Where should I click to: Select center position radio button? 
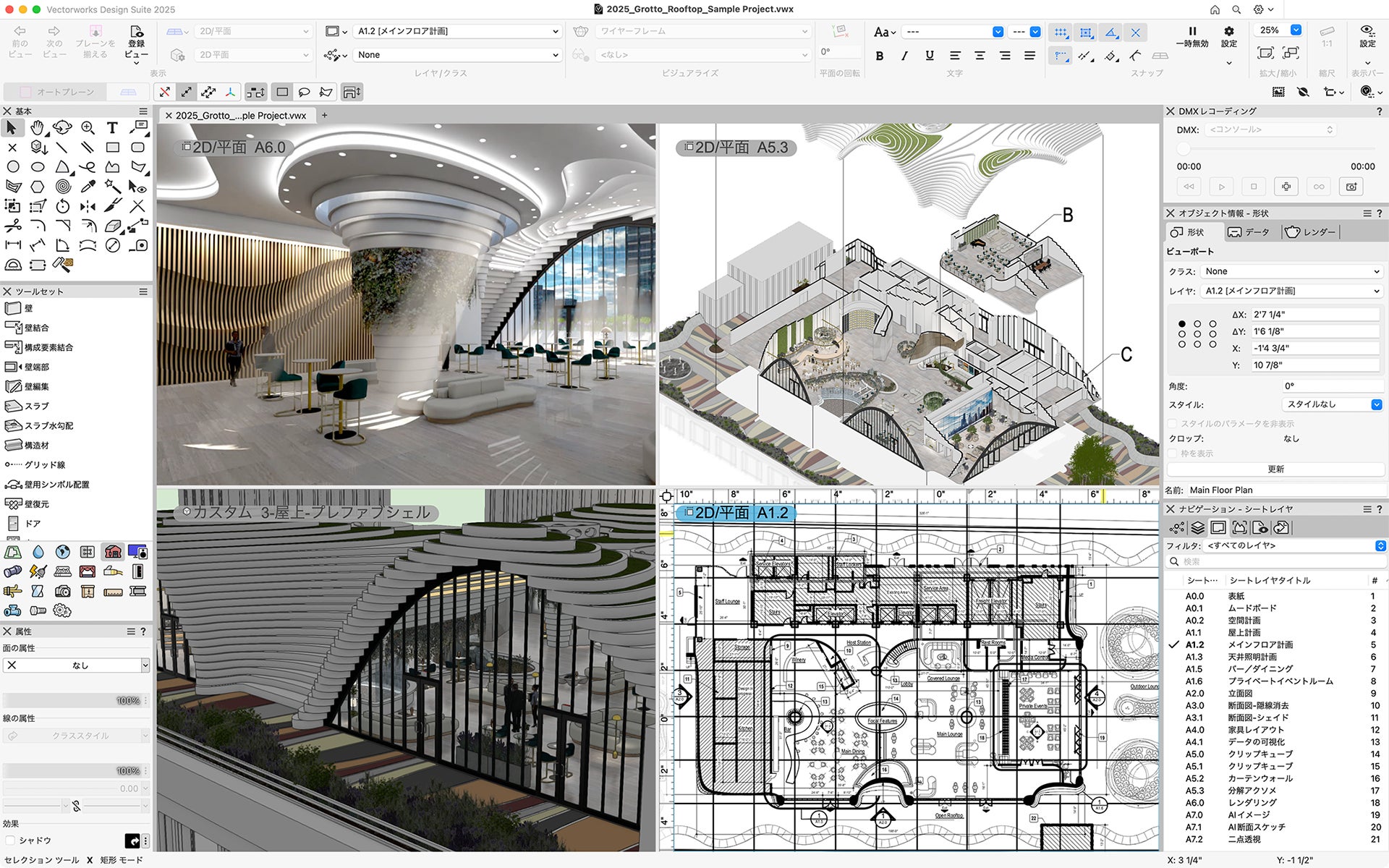(1197, 334)
